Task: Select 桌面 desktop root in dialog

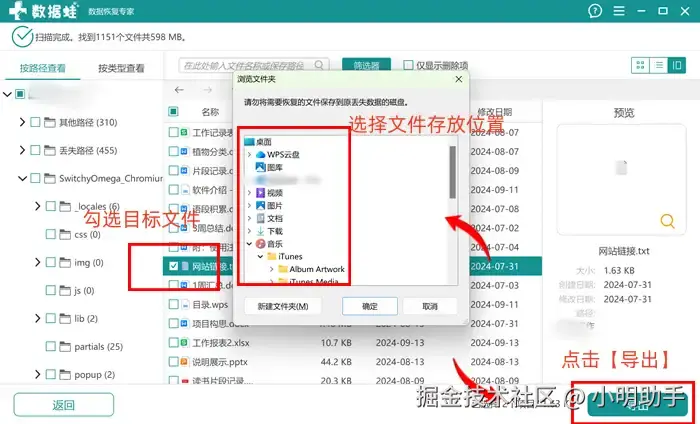Action: tap(258, 141)
